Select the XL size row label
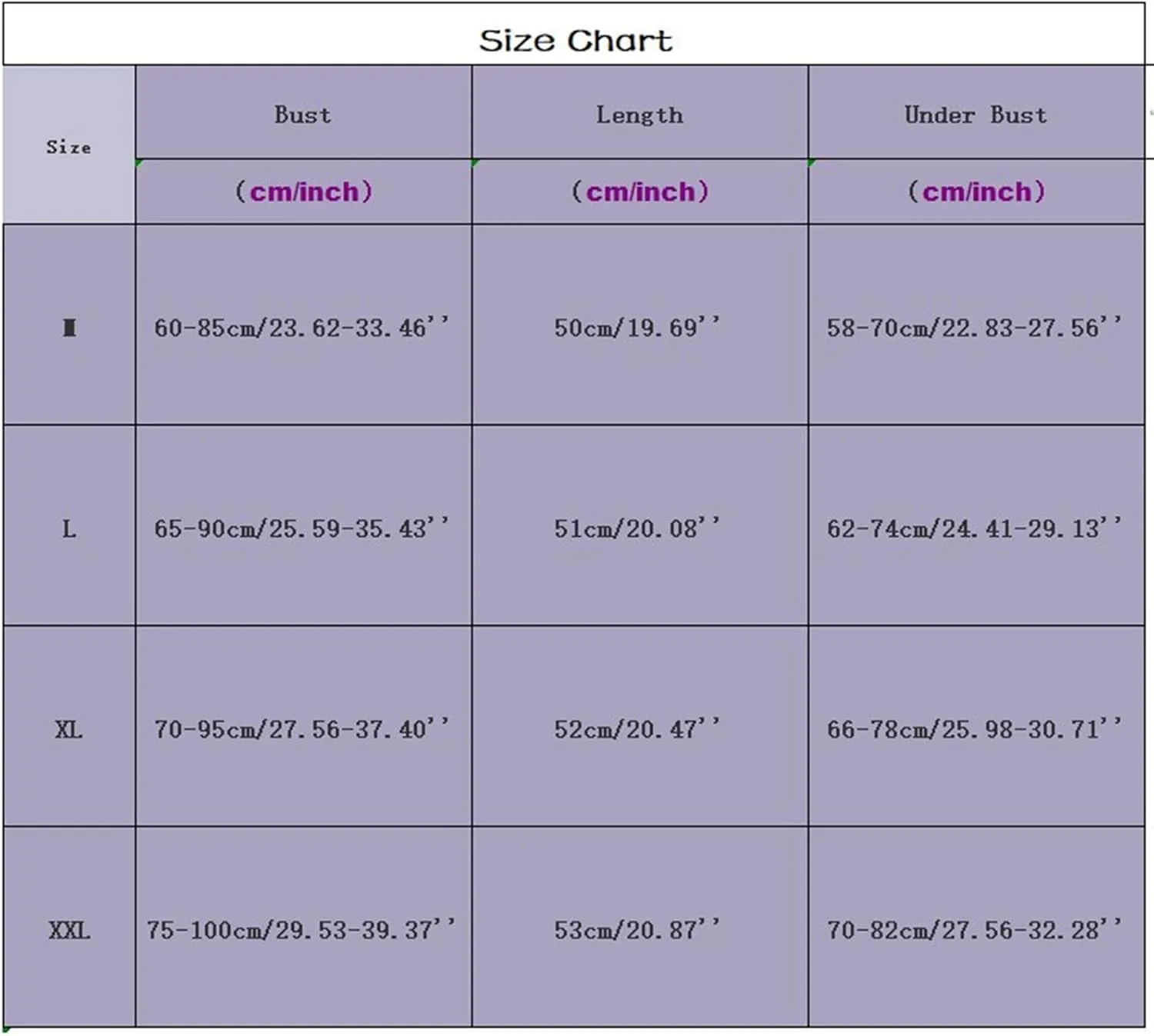Image resolution: width=1154 pixels, height=1036 pixels. tap(69, 726)
